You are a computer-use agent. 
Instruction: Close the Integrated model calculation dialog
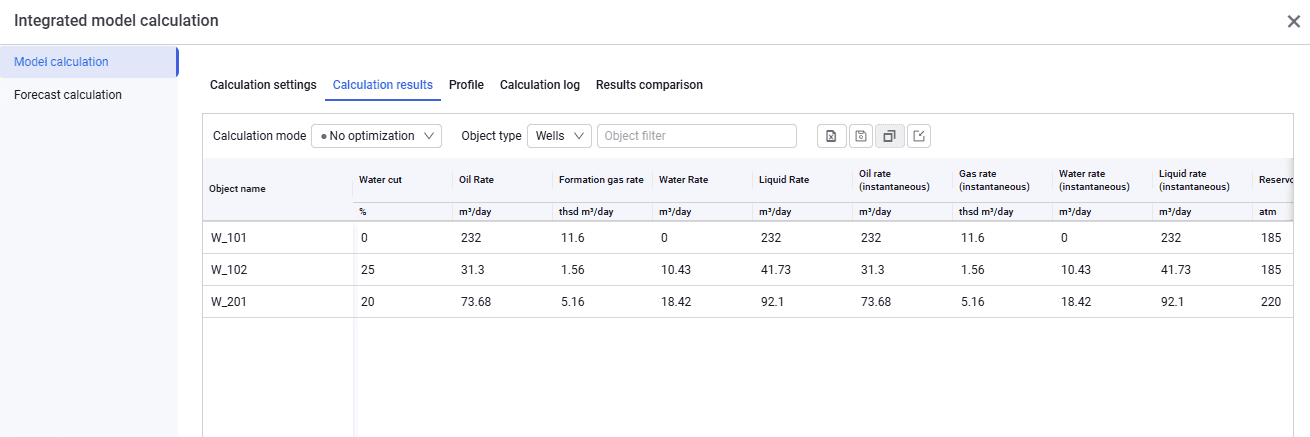tap(1293, 21)
